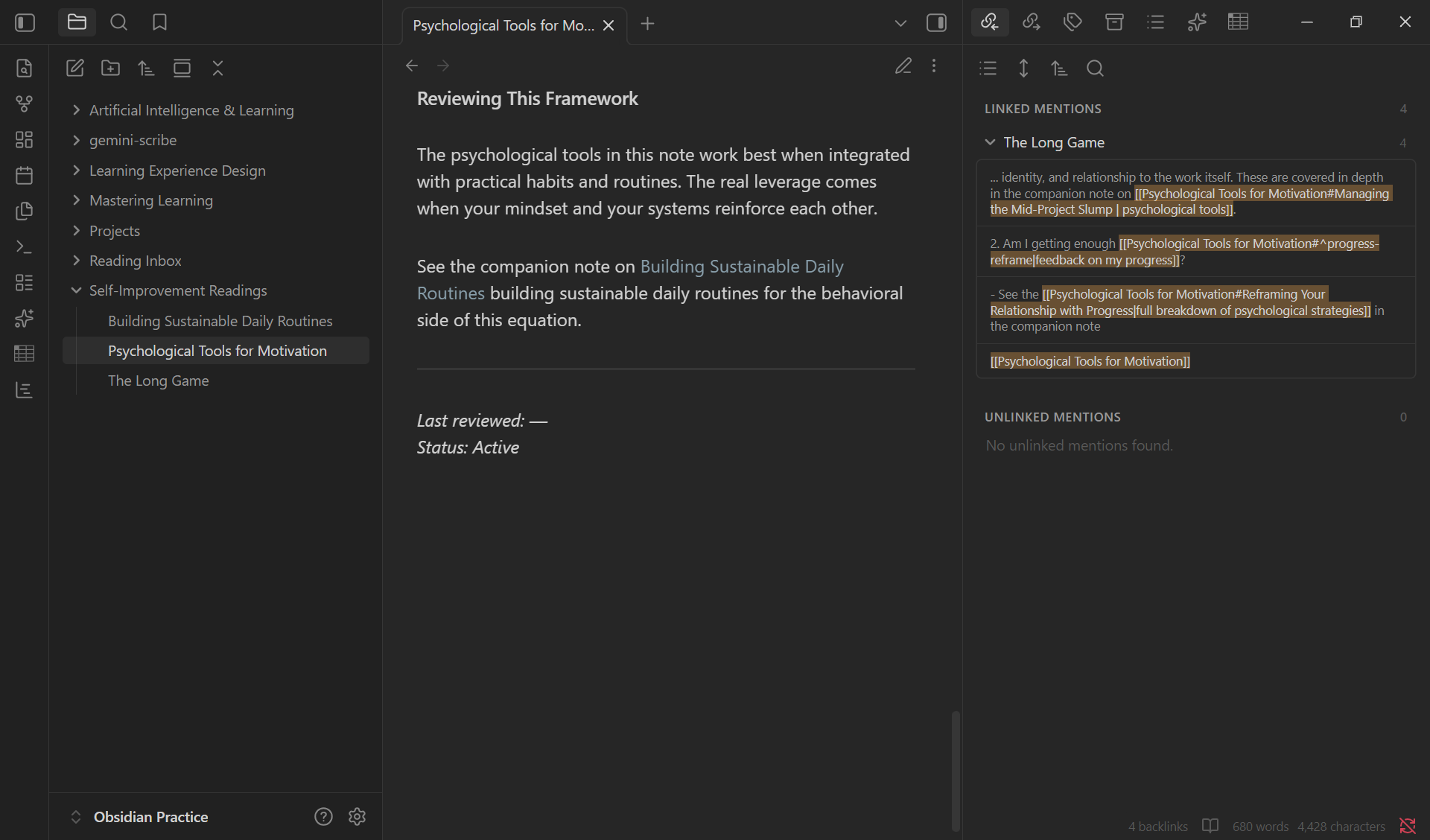
Task: Toggle show more context in backlinks
Action: pos(1023,69)
